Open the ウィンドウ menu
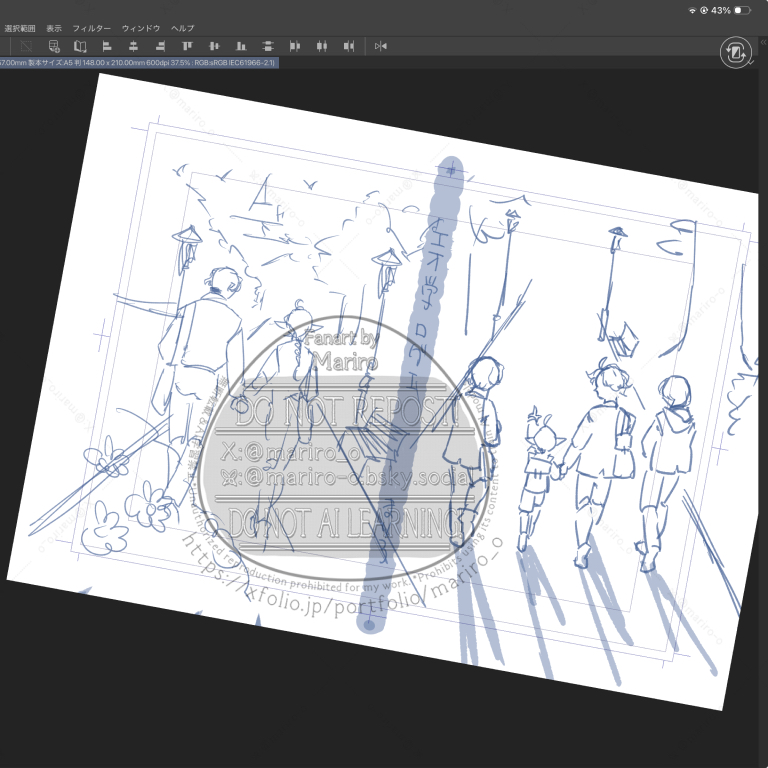Viewport: 768px width, 768px height. tap(141, 28)
